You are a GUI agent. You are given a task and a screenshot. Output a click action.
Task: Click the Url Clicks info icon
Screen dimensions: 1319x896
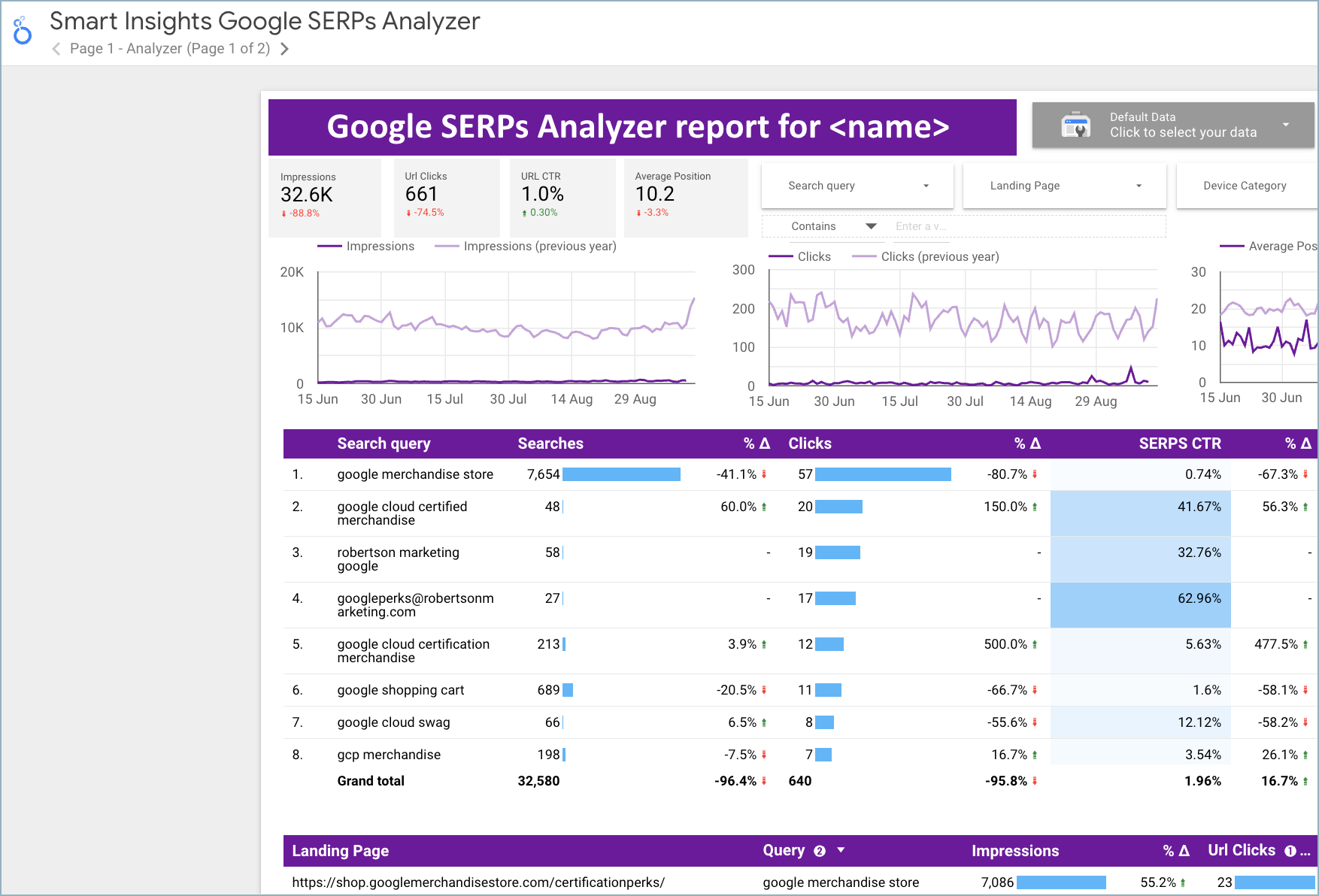tap(1290, 851)
